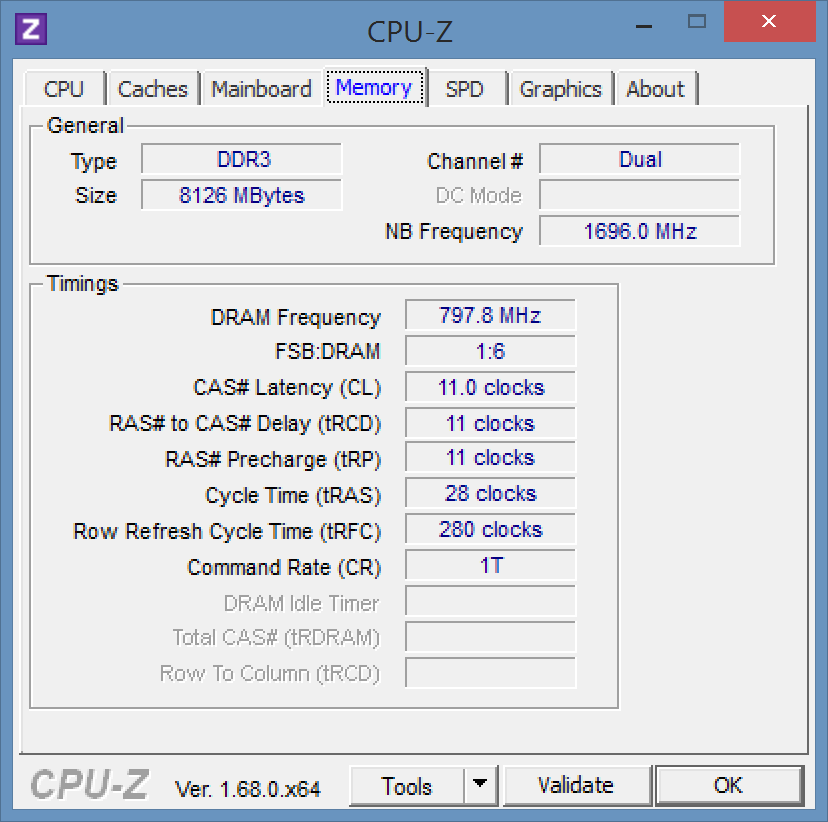Minimize the CPU-Z window
828x822 pixels.
[644, 25]
